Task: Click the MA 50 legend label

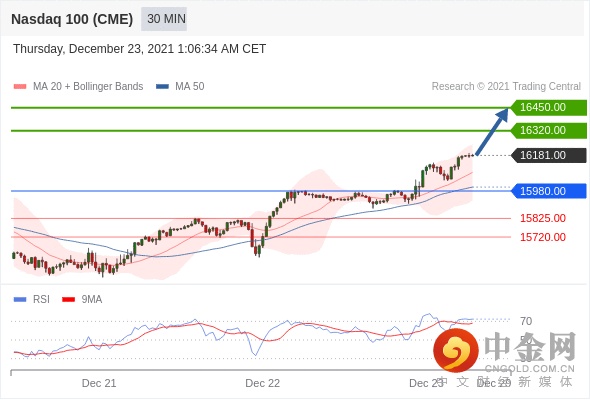Action: pyautogui.click(x=190, y=87)
